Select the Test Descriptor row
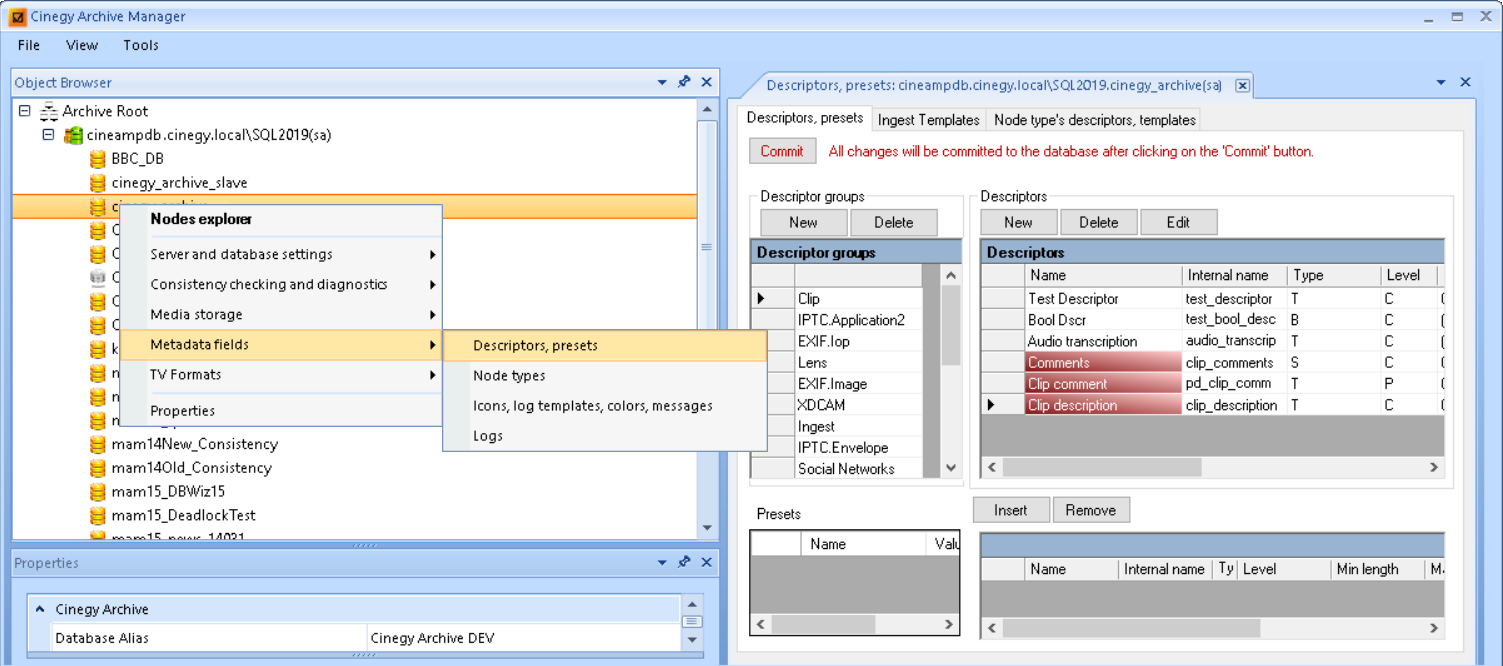This screenshot has height=666, width=1503. point(1212,299)
